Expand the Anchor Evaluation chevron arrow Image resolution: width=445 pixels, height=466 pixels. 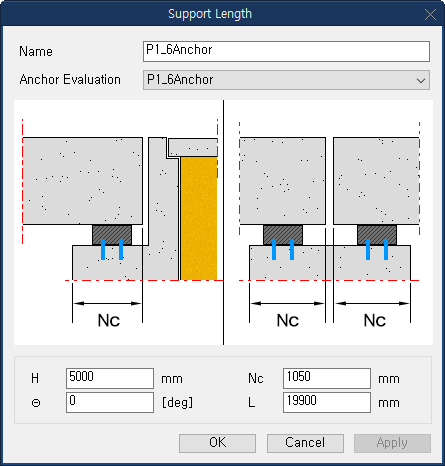[x=421, y=80]
